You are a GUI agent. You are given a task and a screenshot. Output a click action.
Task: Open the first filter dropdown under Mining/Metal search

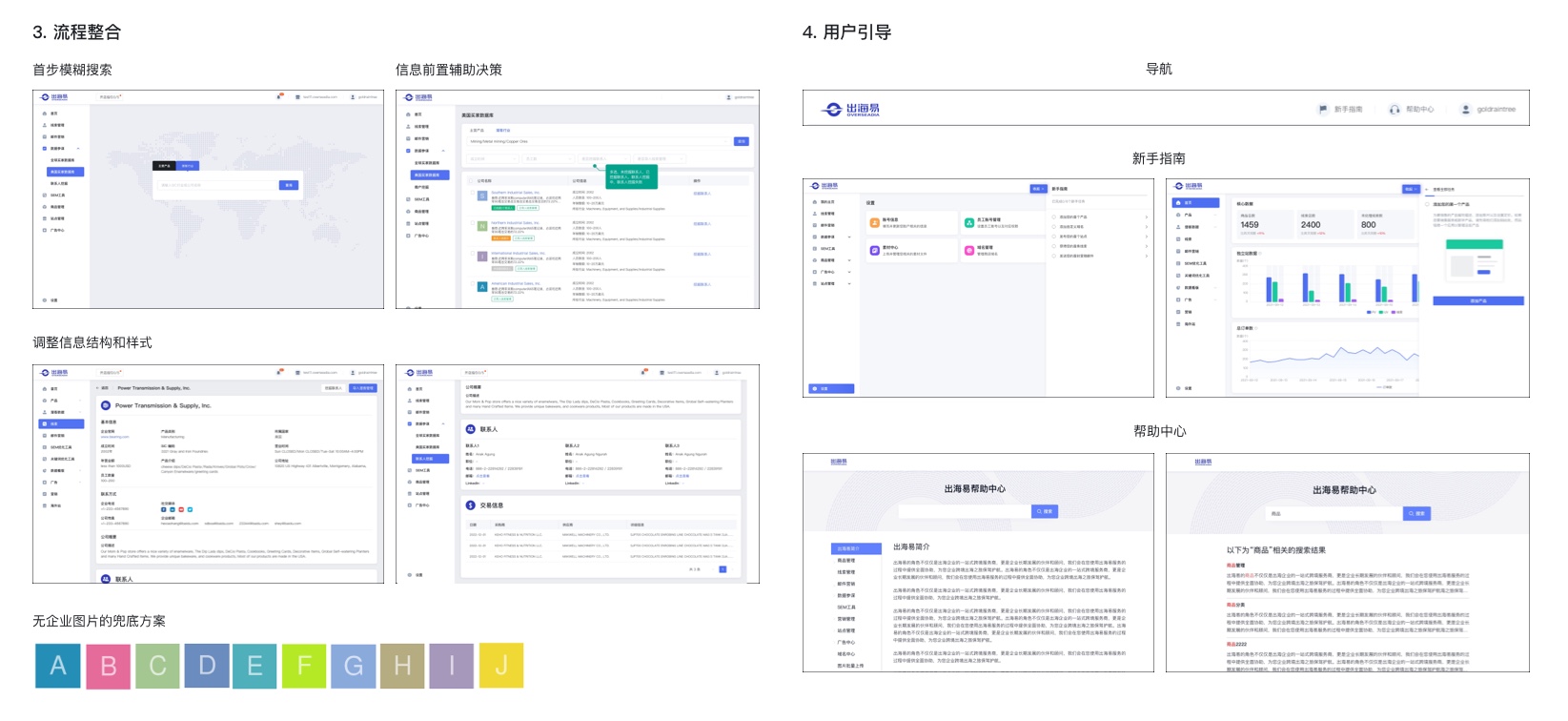tap(492, 158)
